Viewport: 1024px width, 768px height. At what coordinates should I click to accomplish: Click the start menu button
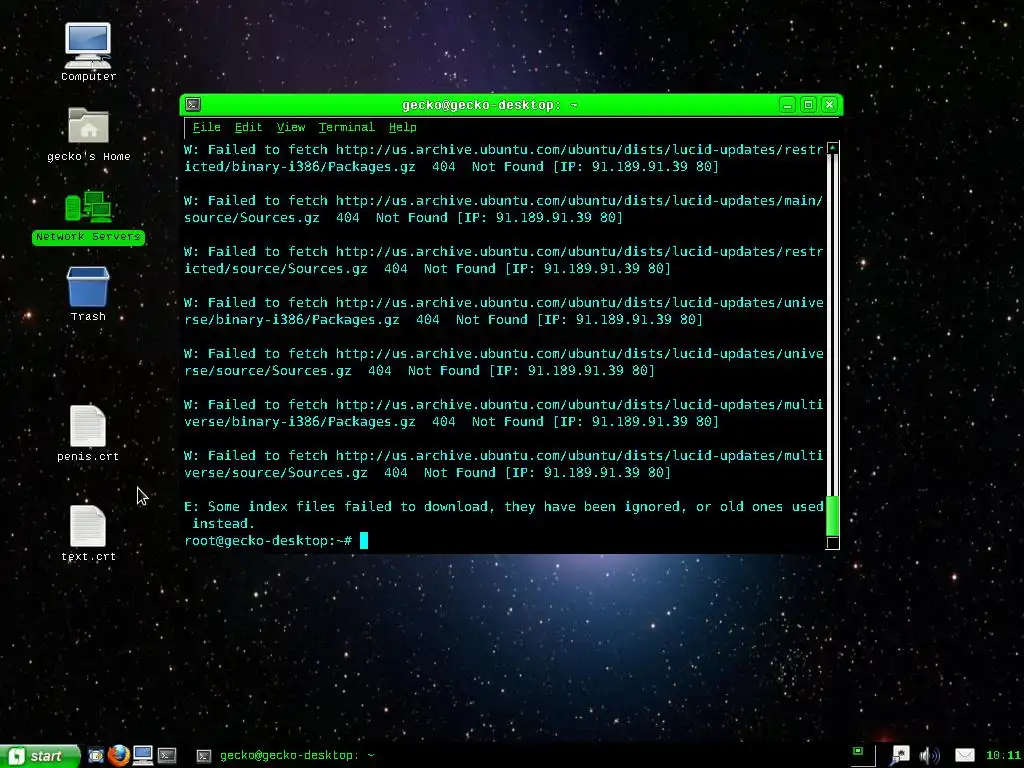click(39, 756)
